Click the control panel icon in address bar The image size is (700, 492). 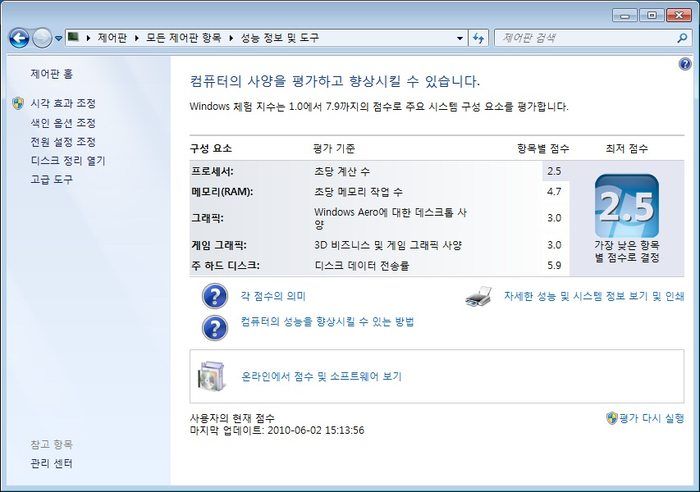pos(73,38)
